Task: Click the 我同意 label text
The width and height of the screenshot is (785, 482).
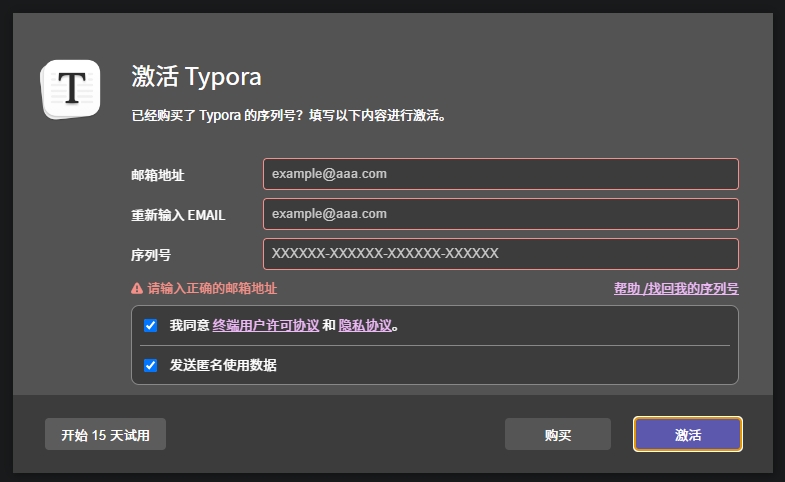Action: point(189,325)
